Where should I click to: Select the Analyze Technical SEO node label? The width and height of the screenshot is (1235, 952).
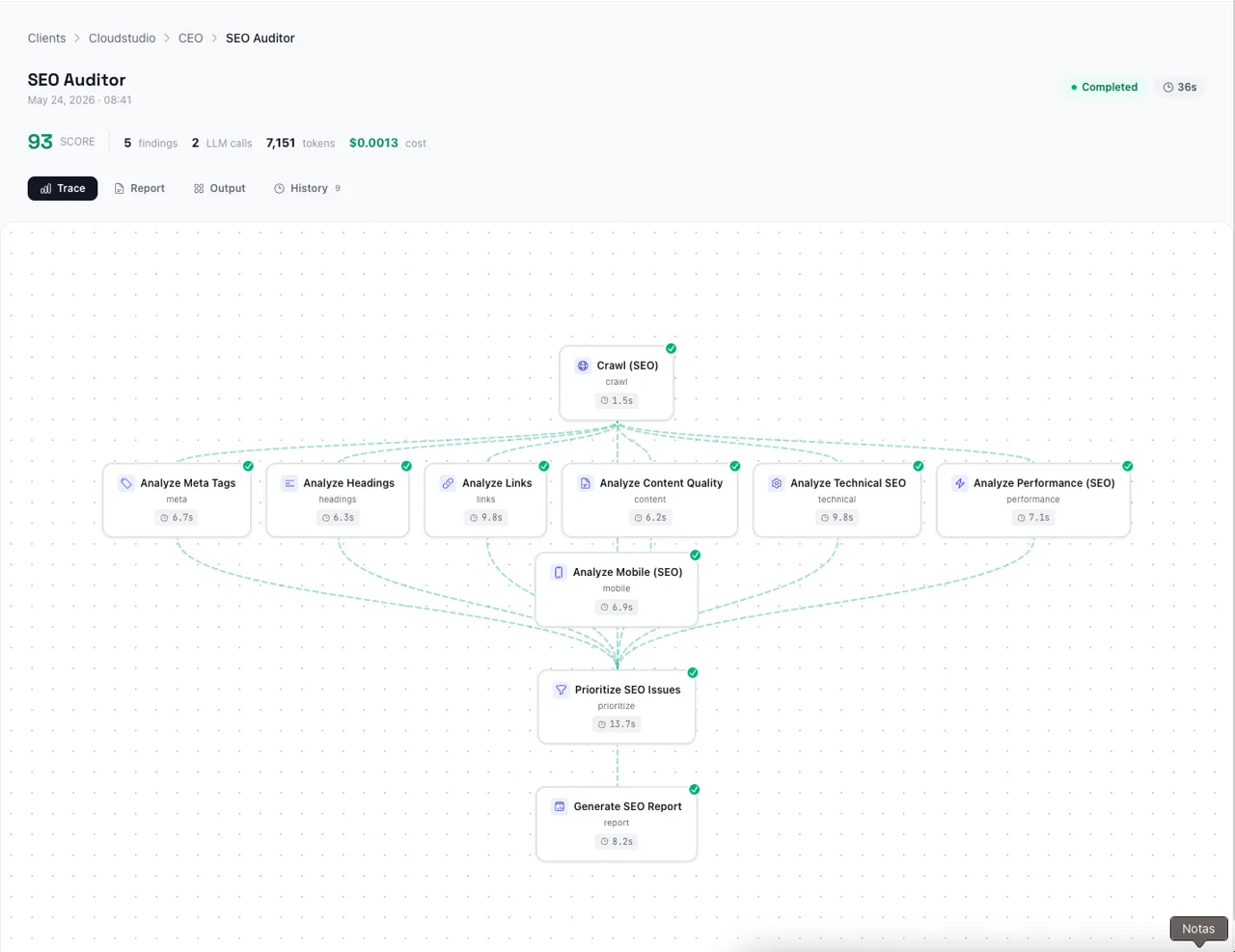coord(848,483)
